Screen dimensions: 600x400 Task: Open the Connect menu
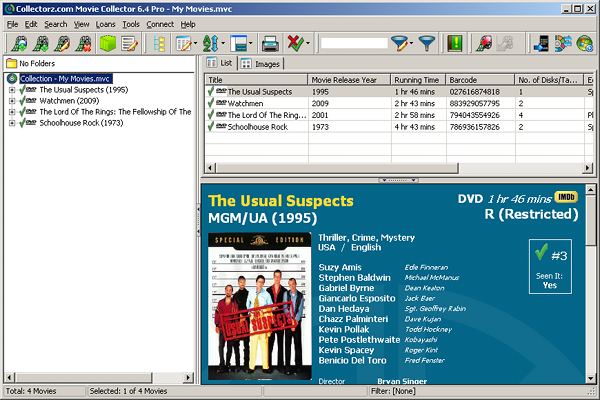160,24
